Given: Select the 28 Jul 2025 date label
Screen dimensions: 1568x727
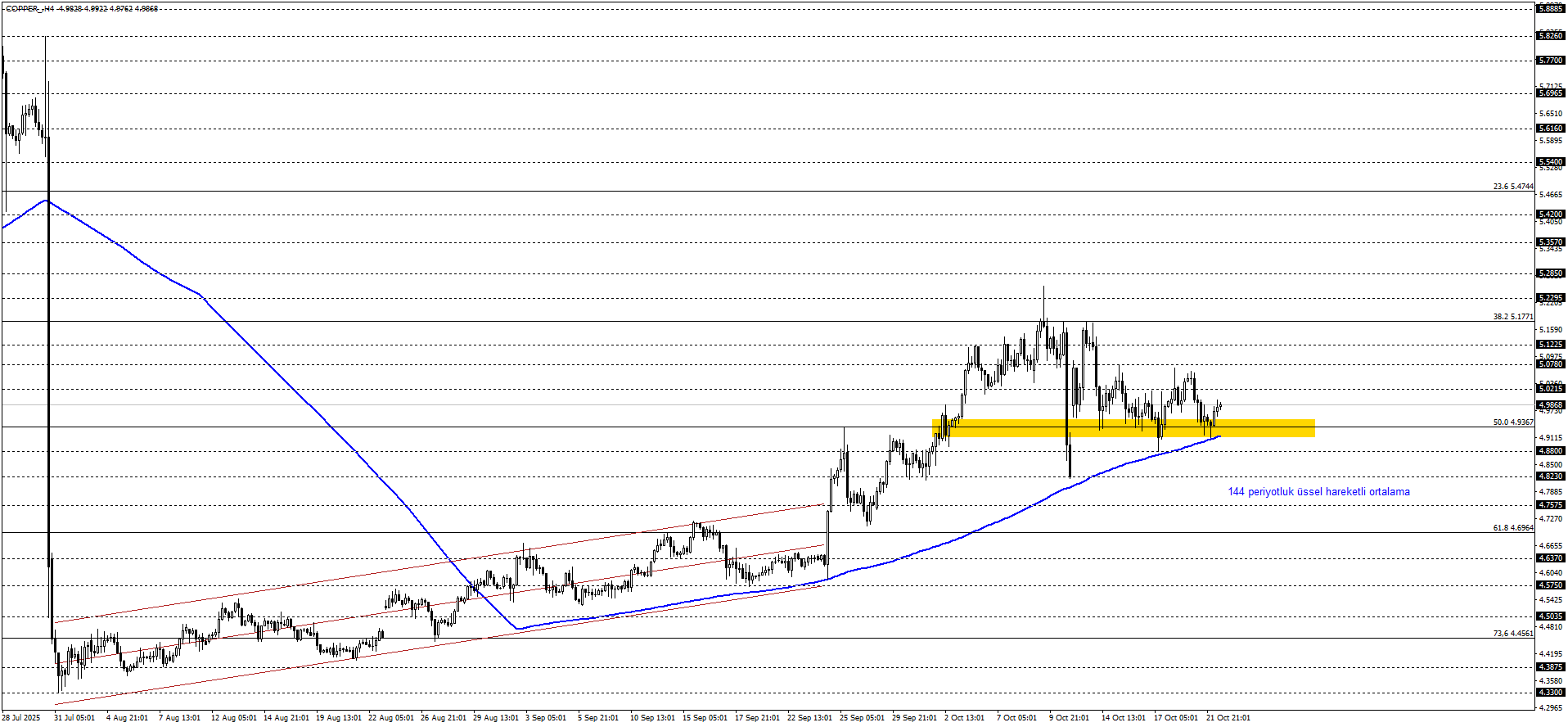Looking at the screenshot, I should pyautogui.click(x=21, y=718).
